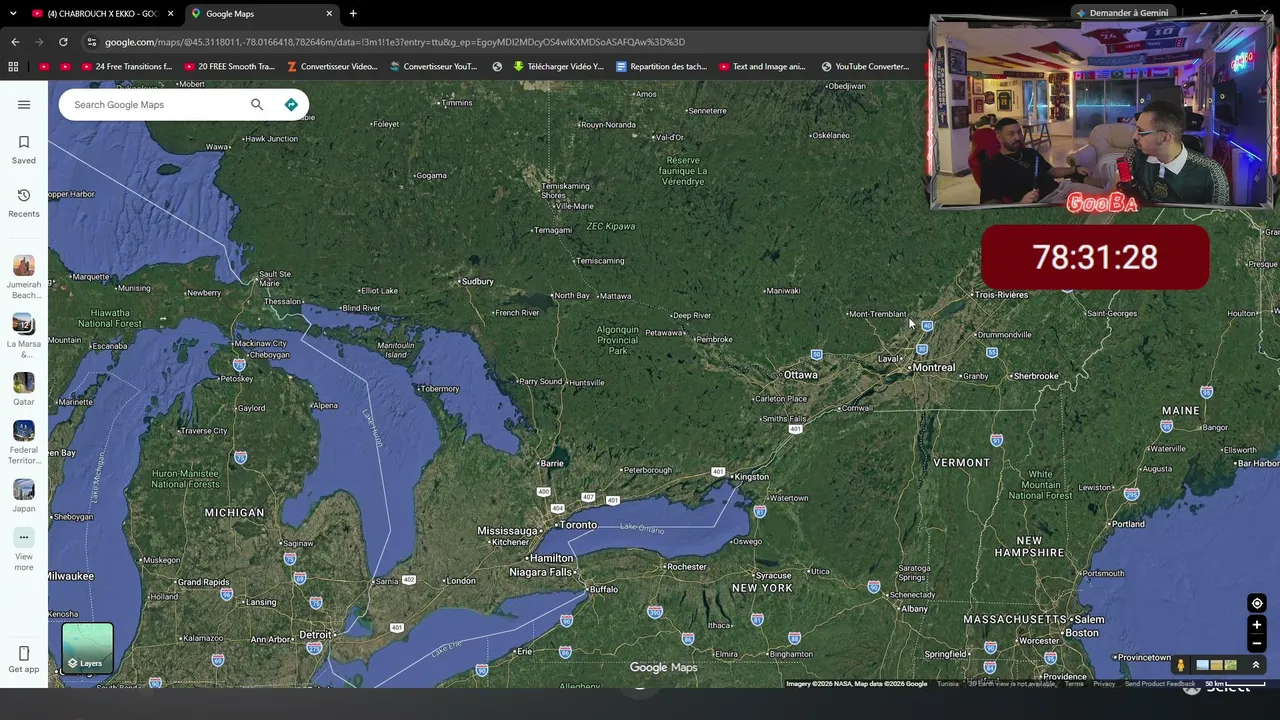Click the Search Google Maps field

click(155, 104)
